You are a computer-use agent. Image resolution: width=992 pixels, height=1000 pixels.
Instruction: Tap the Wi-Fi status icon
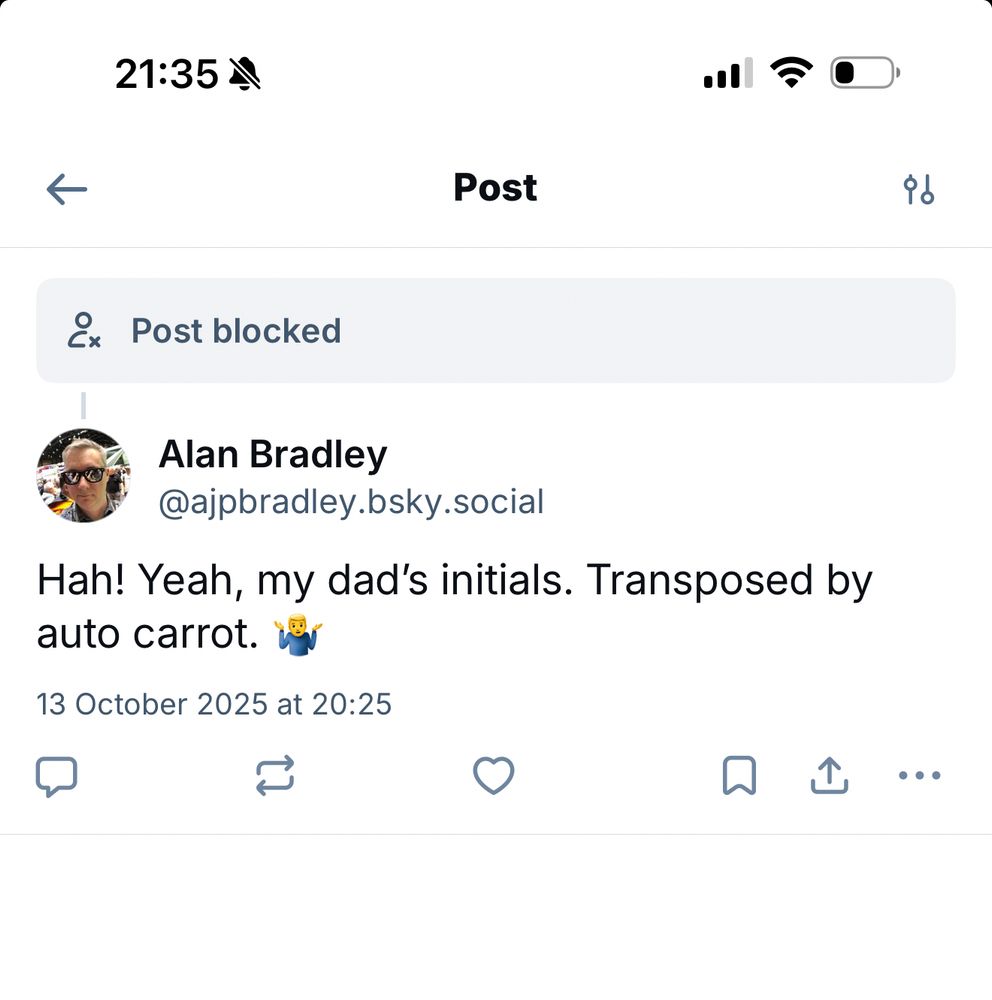click(x=792, y=72)
